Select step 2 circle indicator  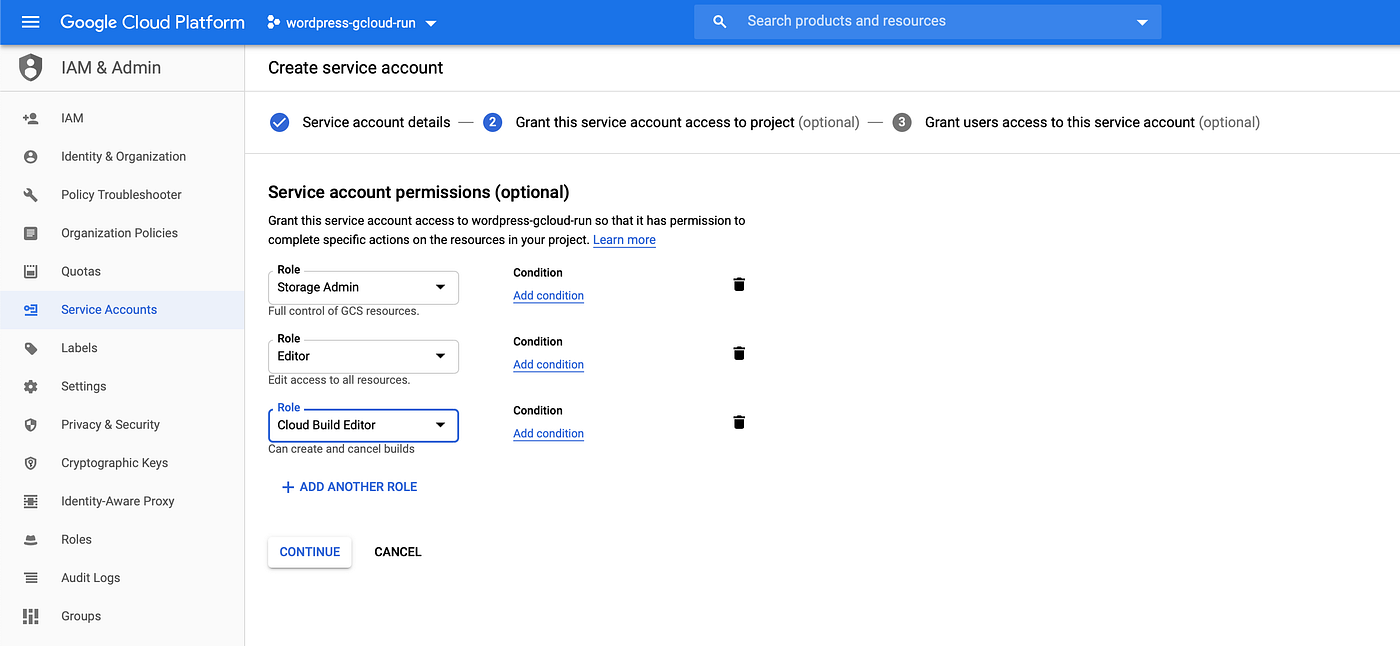492,122
